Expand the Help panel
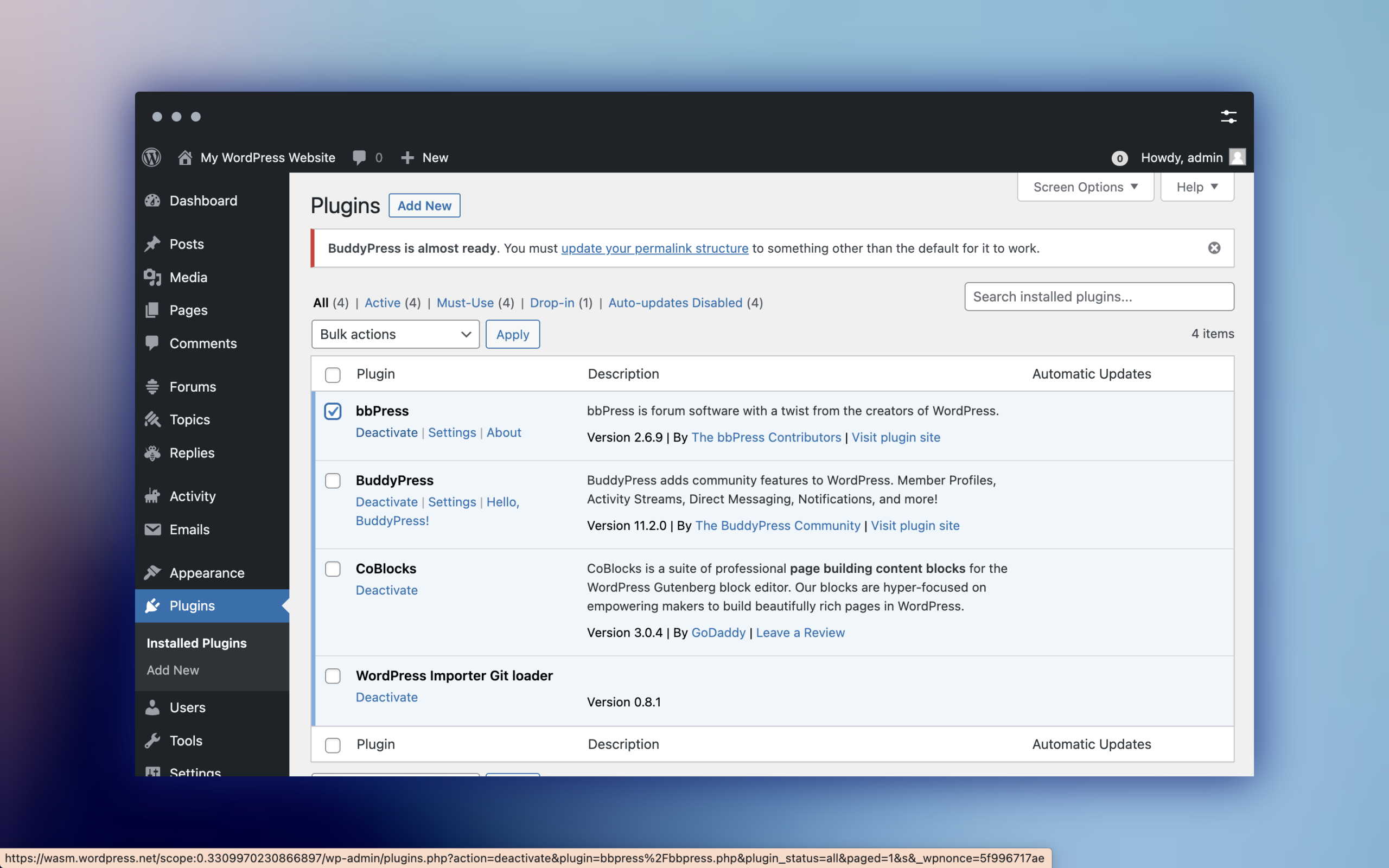Image resolution: width=1389 pixels, height=868 pixels. tap(1197, 187)
